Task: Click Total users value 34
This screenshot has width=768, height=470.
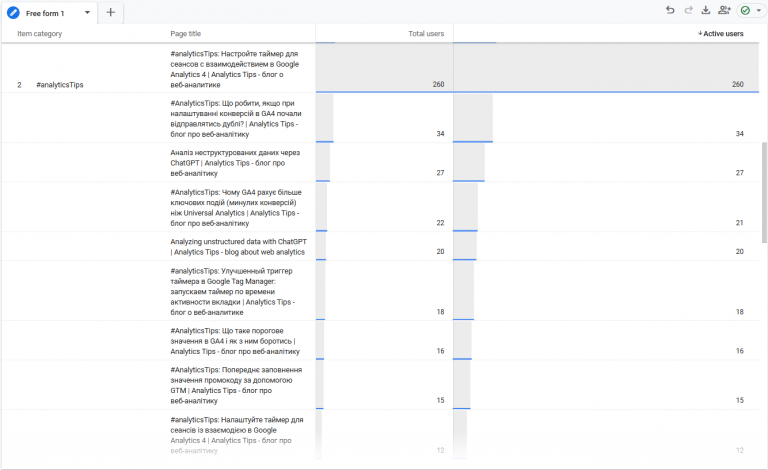Action: pos(440,134)
